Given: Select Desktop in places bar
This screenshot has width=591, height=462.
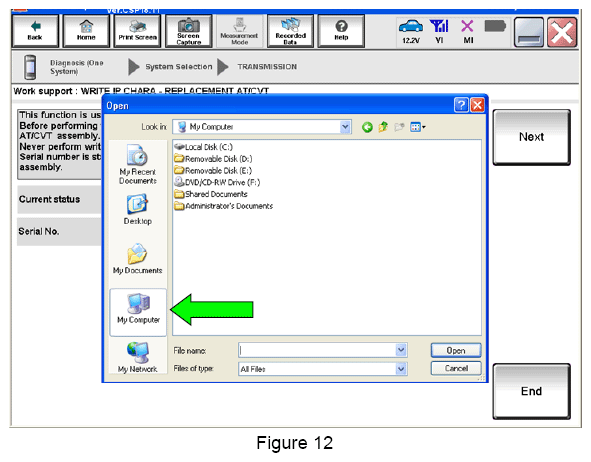Looking at the screenshot, I should pos(138,210).
